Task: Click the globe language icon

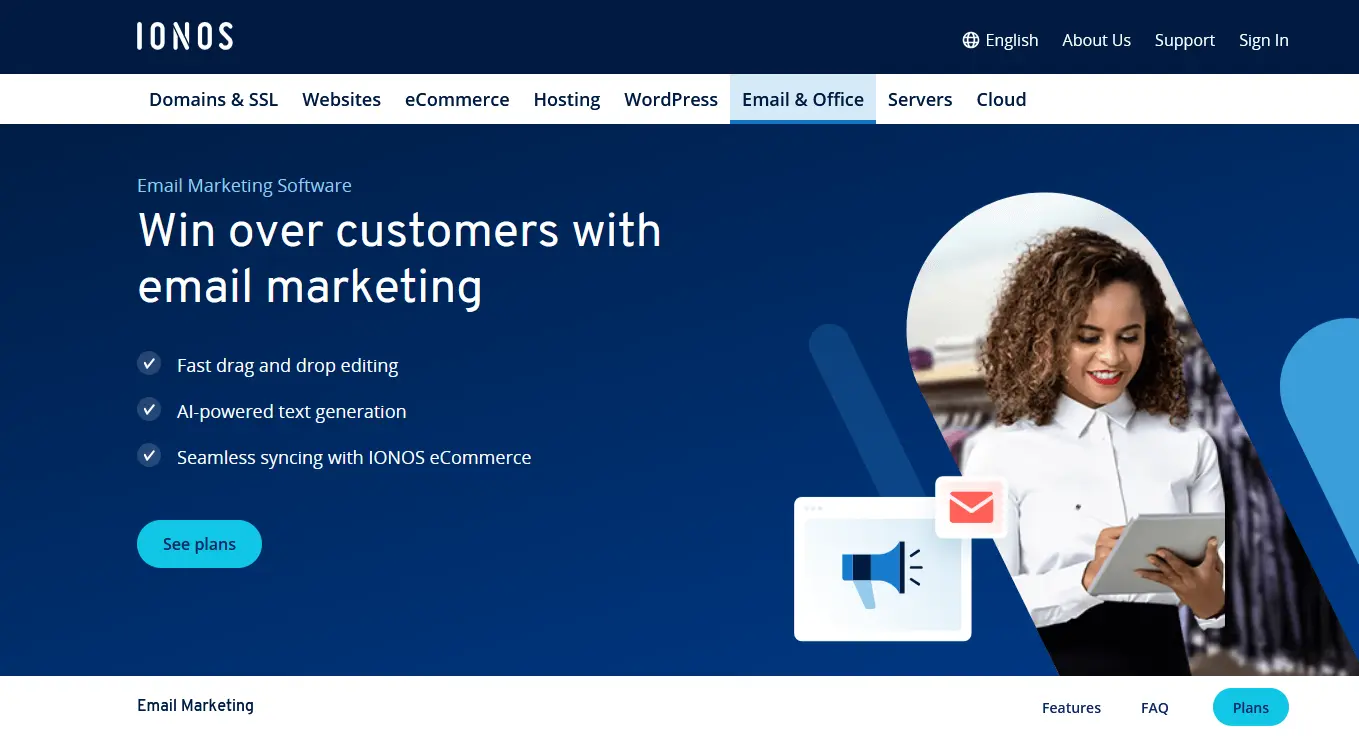Action: coord(969,40)
